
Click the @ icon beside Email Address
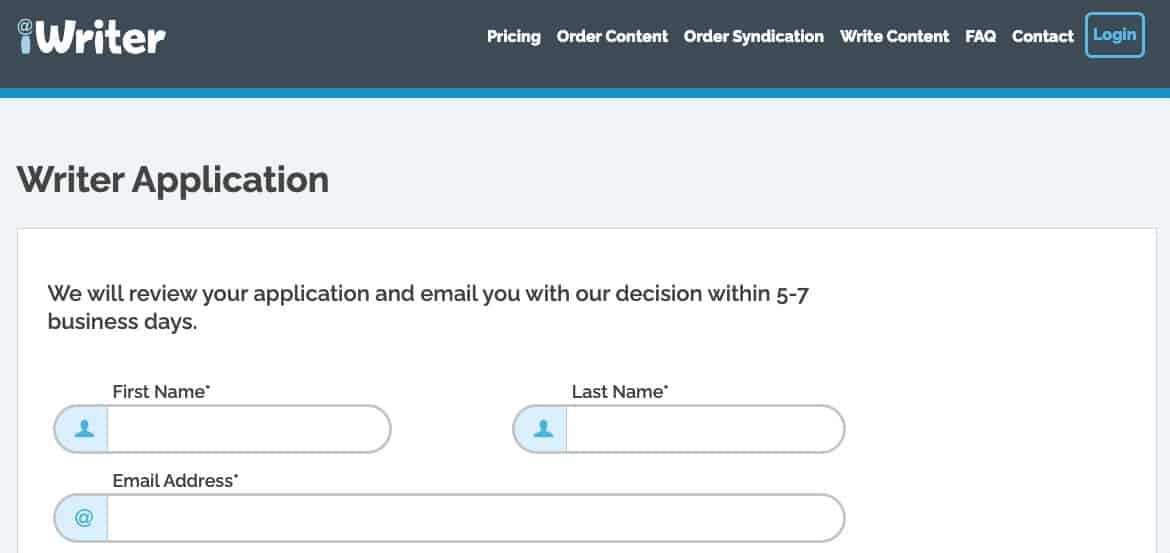(84, 518)
